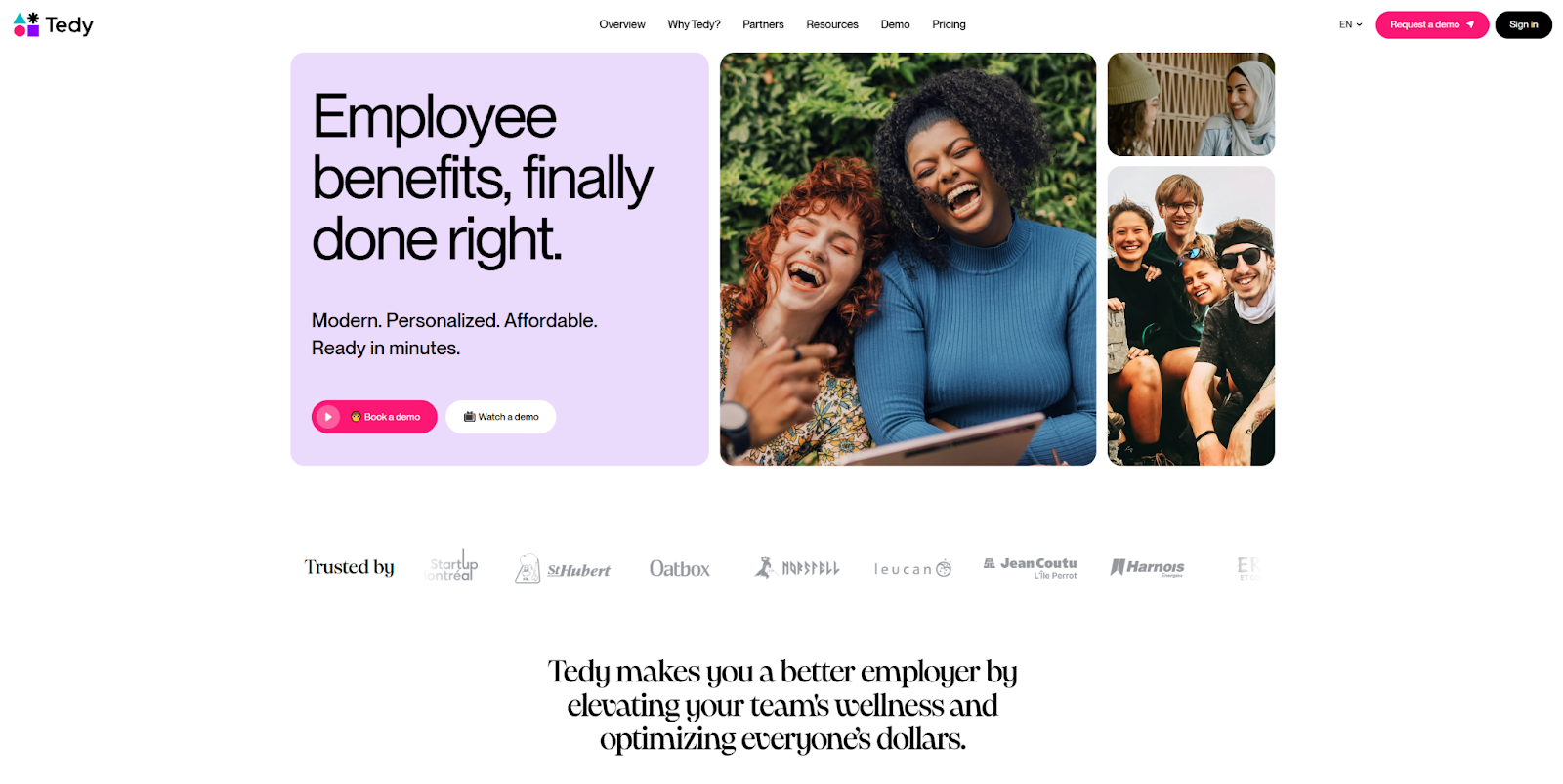Click the Sign in button
Screen dimensions: 1563x784
point(1523,24)
